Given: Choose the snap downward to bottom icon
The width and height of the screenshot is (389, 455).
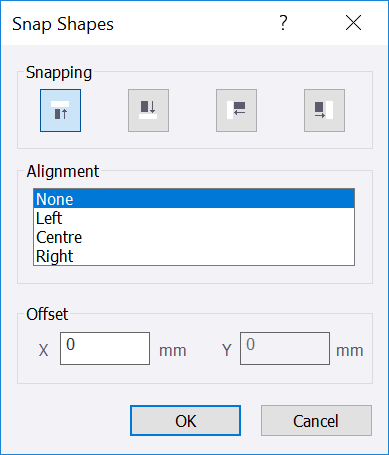Looking at the screenshot, I should [148, 110].
